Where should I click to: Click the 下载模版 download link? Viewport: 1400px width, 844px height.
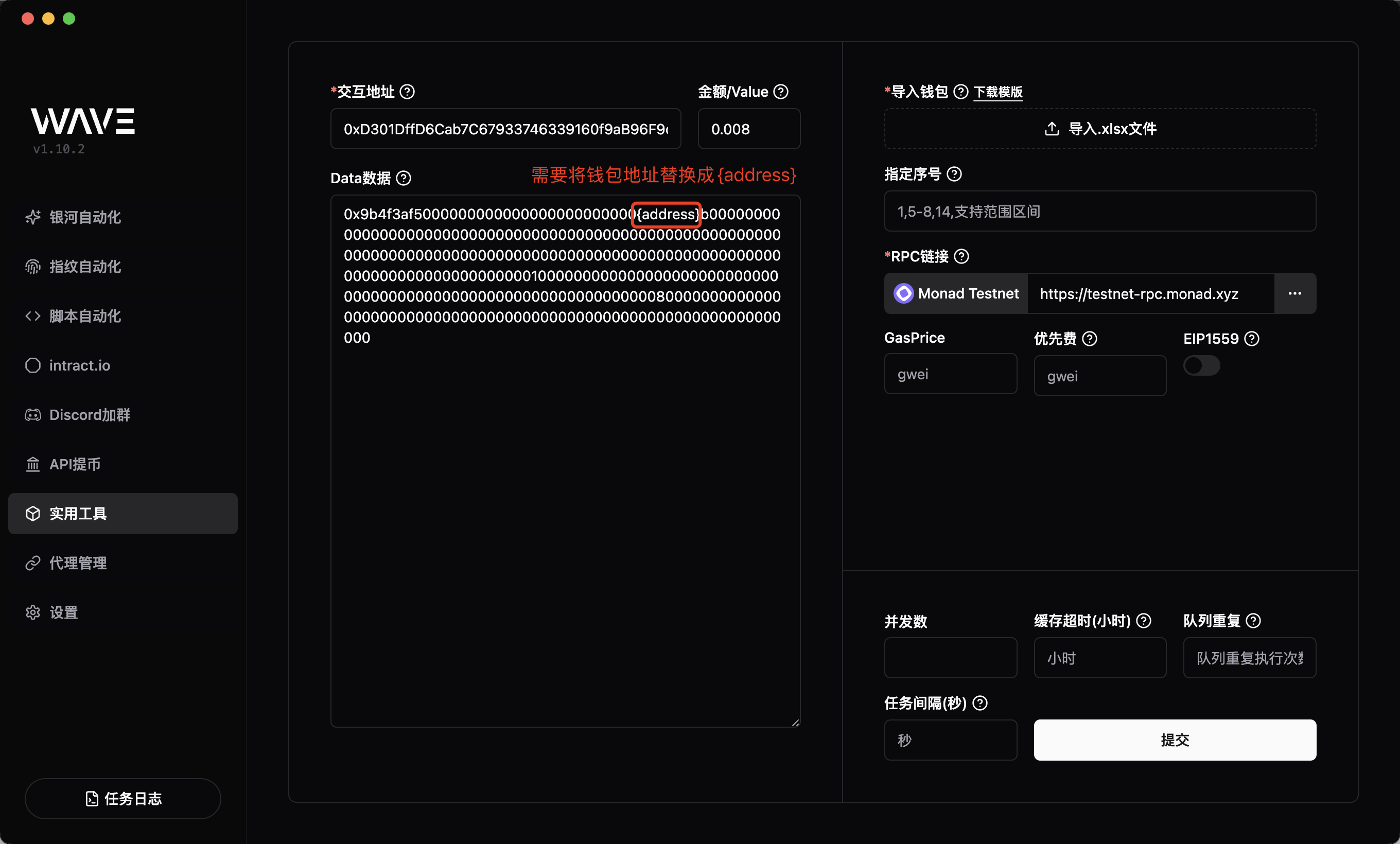997,92
